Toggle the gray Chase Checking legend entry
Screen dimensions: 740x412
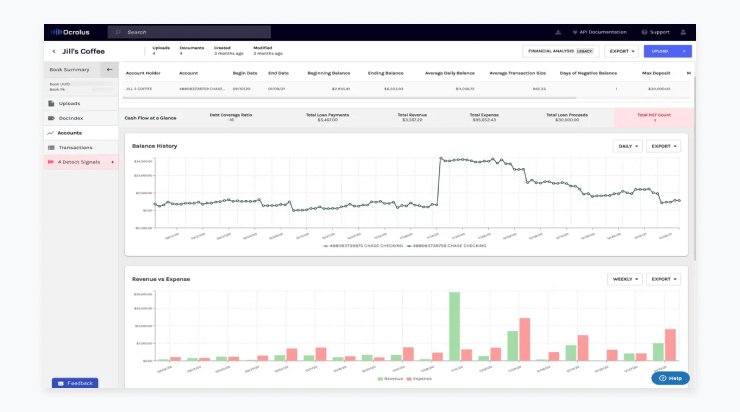446,246
